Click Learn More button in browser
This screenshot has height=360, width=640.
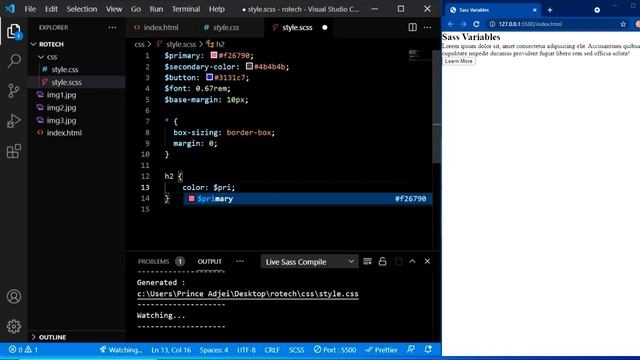click(x=459, y=61)
